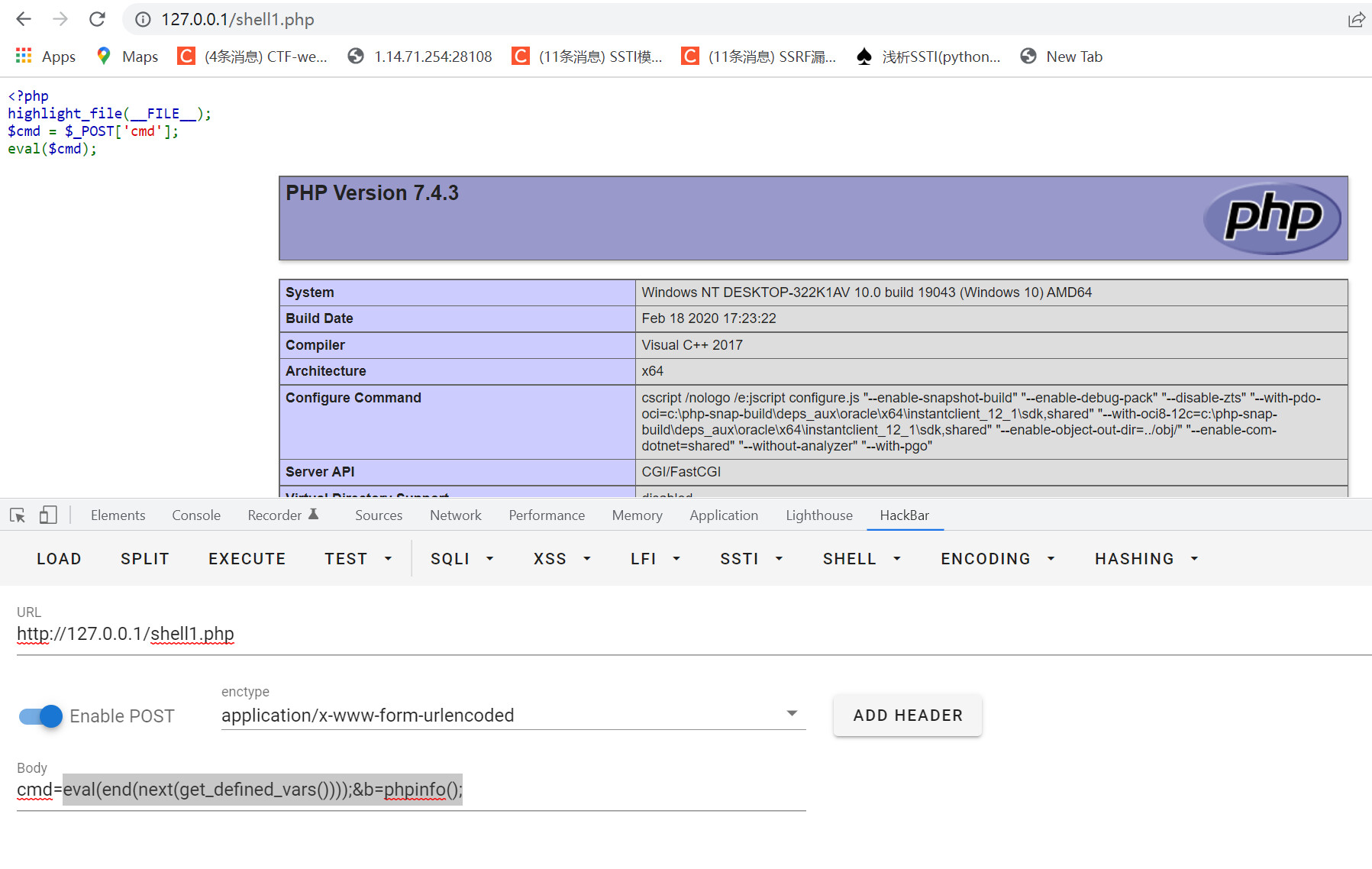Click into the POST Body field
Viewport: 1372px width, 869px height.
pos(412,790)
